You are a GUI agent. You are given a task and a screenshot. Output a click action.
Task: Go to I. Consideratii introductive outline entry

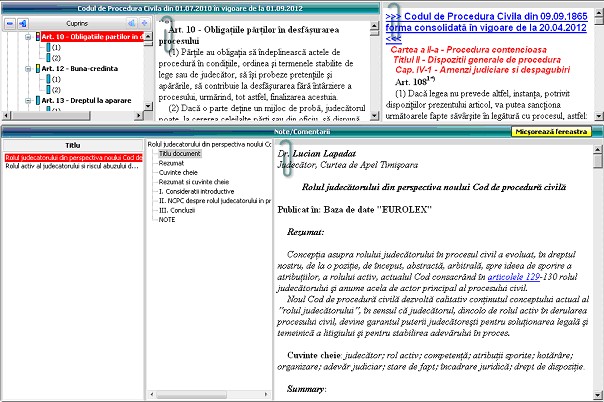pyautogui.click(x=196, y=191)
